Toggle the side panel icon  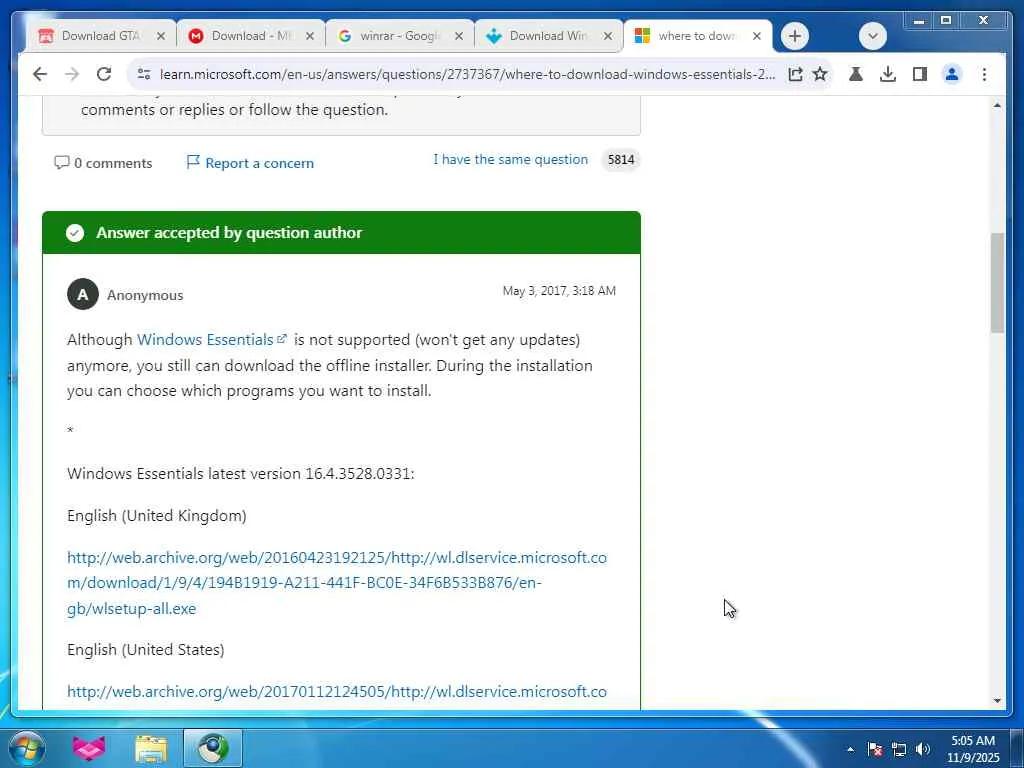click(920, 74)
